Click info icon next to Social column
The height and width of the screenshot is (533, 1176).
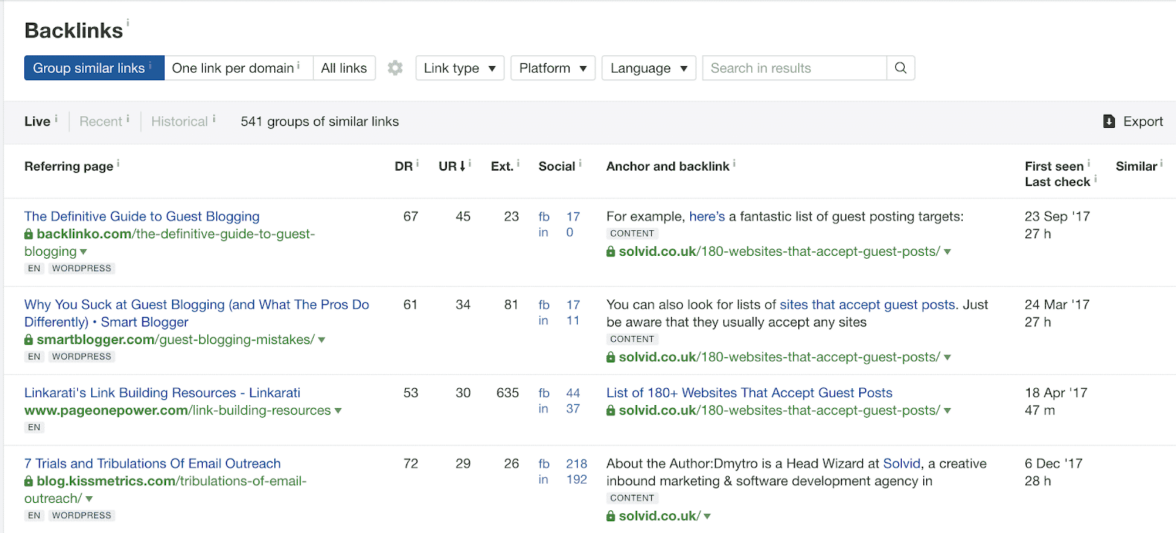[580, 164]
